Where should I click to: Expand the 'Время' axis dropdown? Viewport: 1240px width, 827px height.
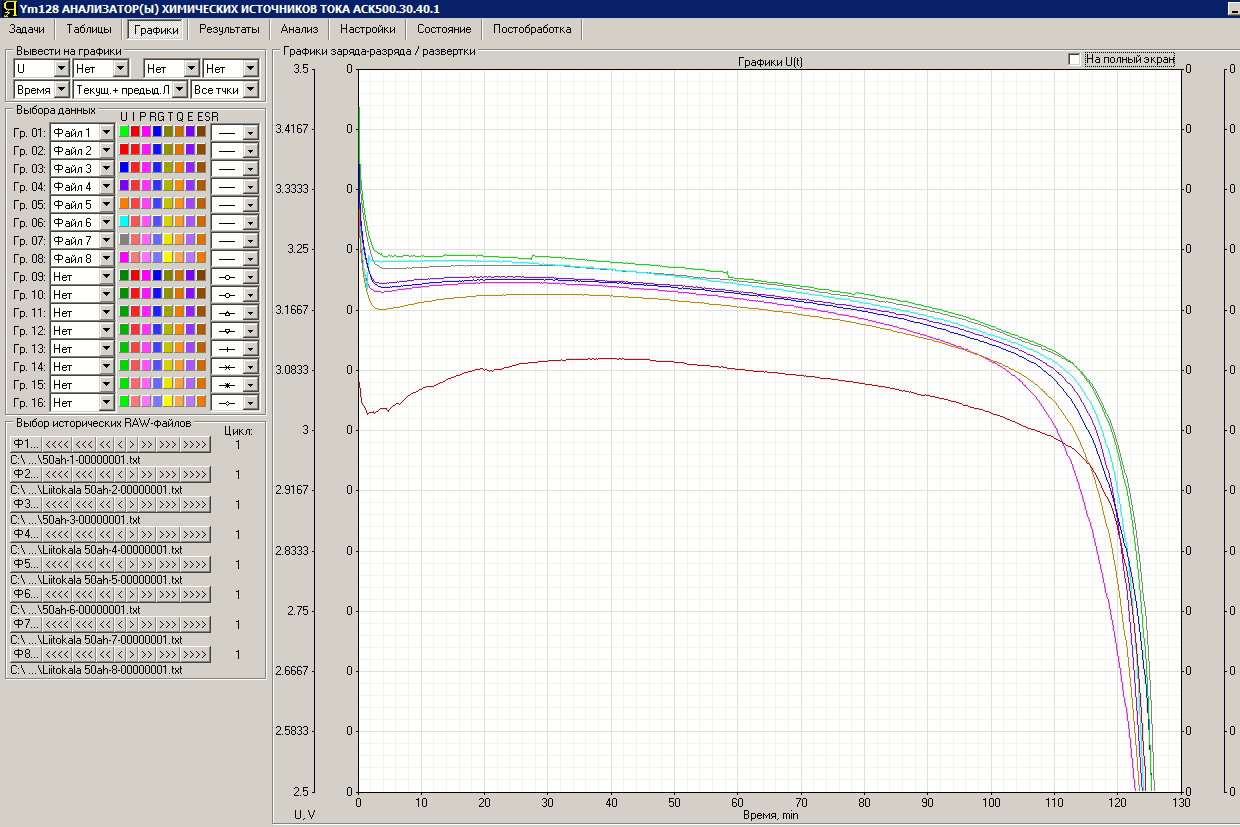[x=41, y=90]
